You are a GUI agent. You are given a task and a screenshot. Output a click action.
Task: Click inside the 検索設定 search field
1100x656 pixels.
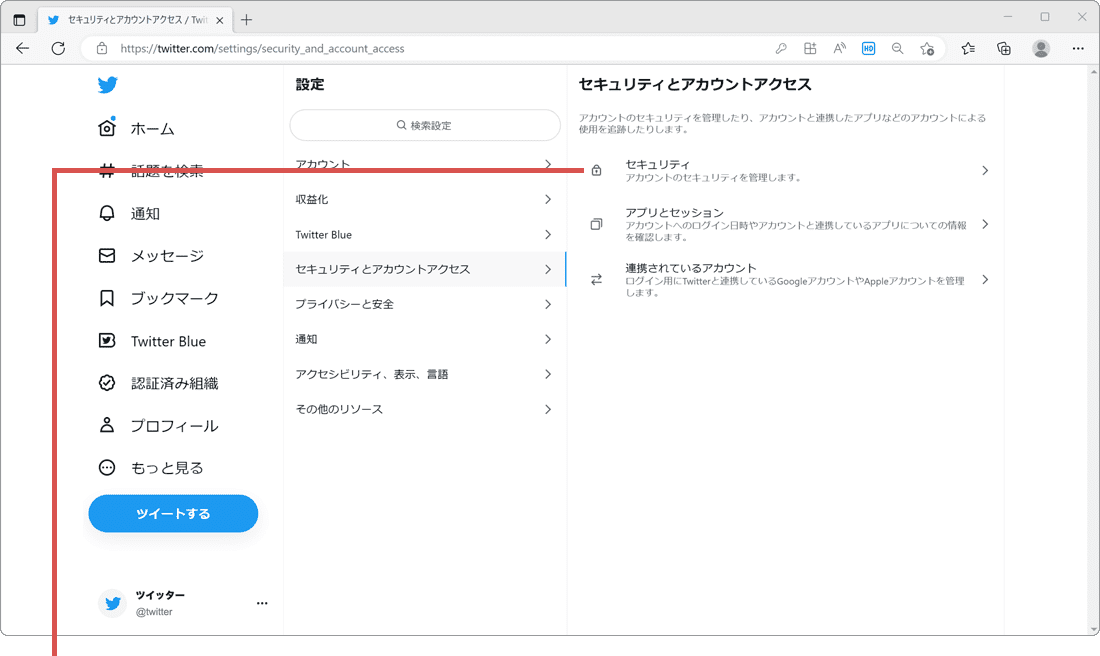pyautogui.click(x=424, y=125)
